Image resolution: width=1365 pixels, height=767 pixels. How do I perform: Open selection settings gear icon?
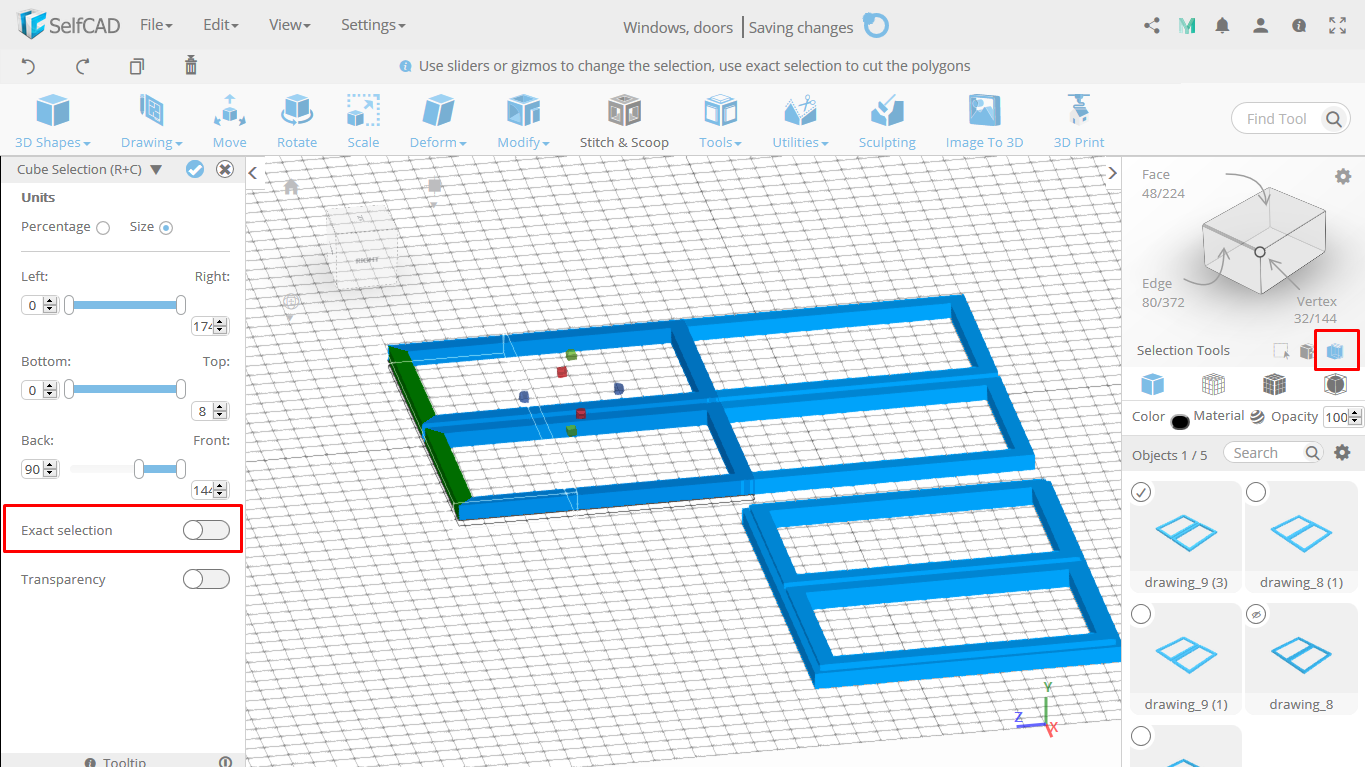point(1343,176)
